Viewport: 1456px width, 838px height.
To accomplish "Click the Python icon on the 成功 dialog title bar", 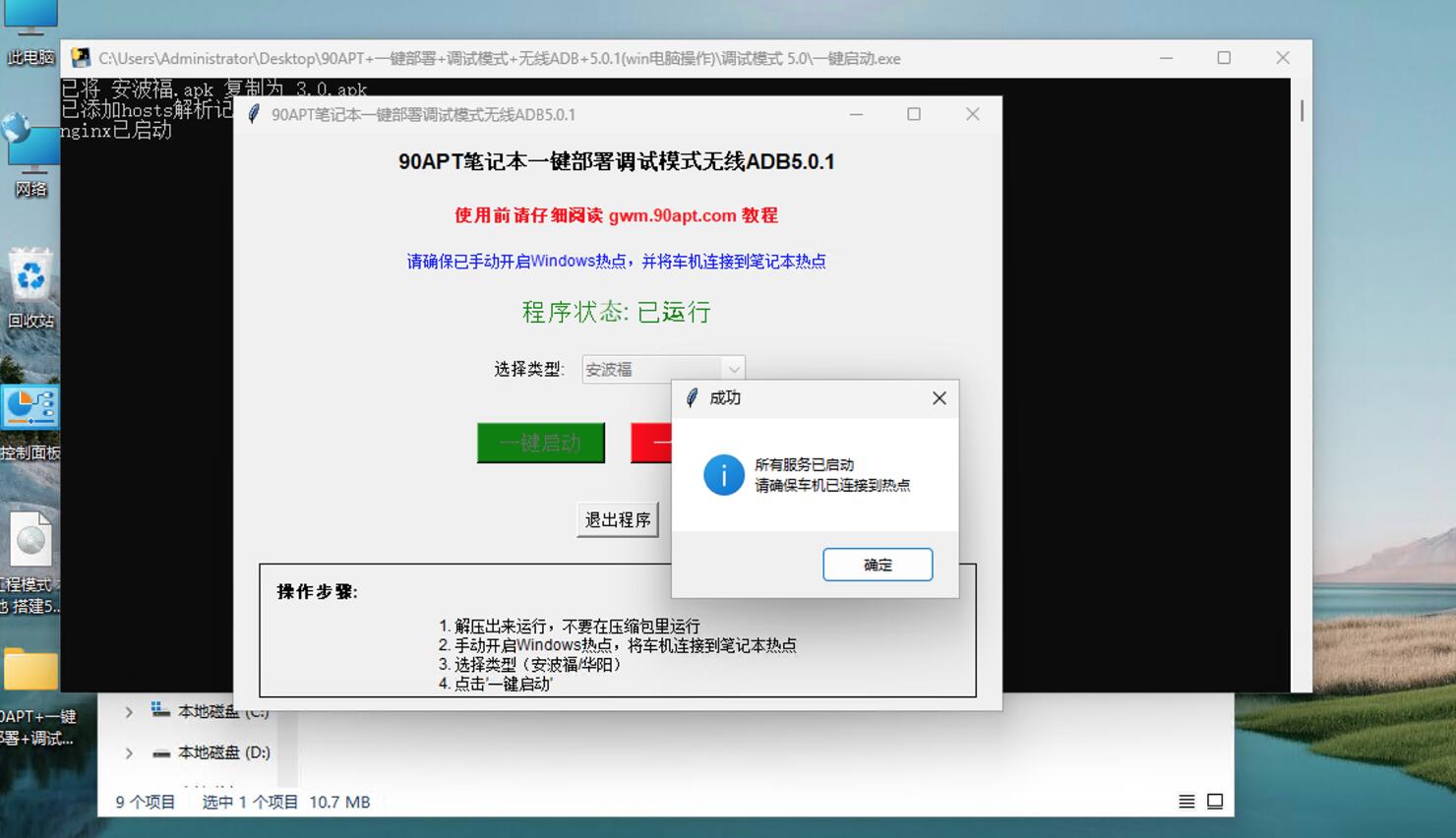I will pyautogui.click(x=692, y=398).
